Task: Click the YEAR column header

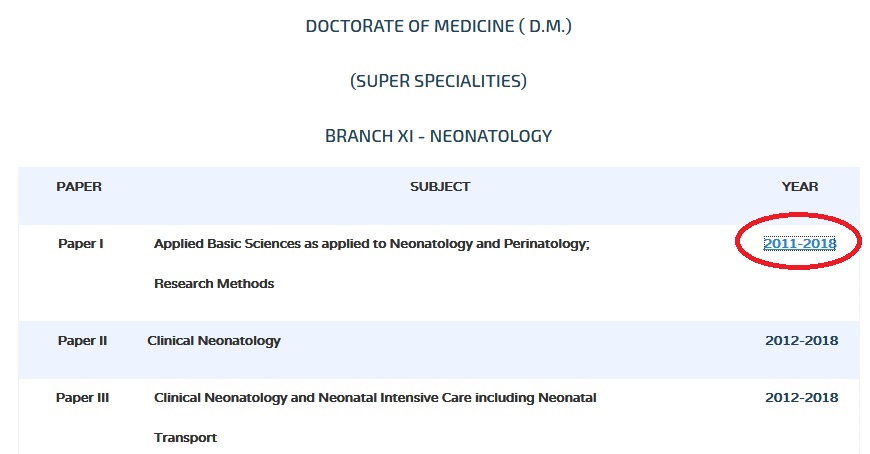Action: 800,186
